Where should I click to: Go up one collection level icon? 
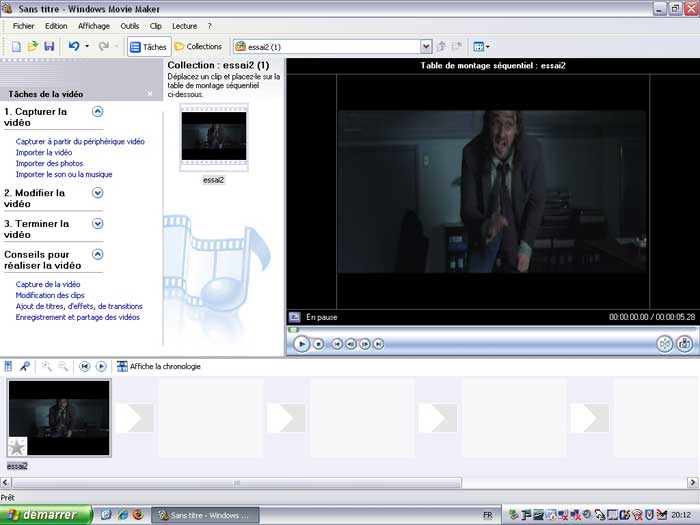point(442,46)
